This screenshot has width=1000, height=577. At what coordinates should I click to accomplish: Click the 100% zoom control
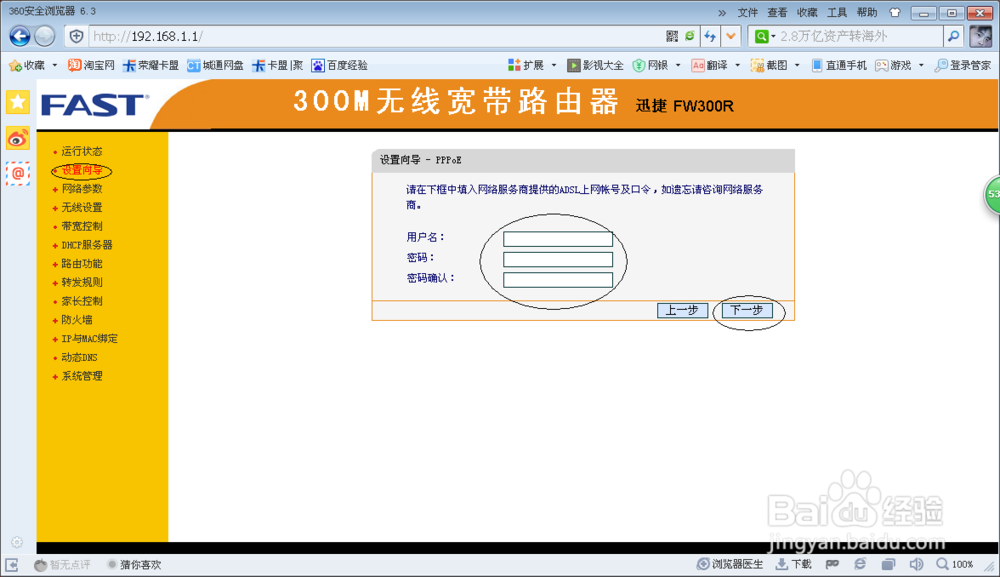pos(954,564)
